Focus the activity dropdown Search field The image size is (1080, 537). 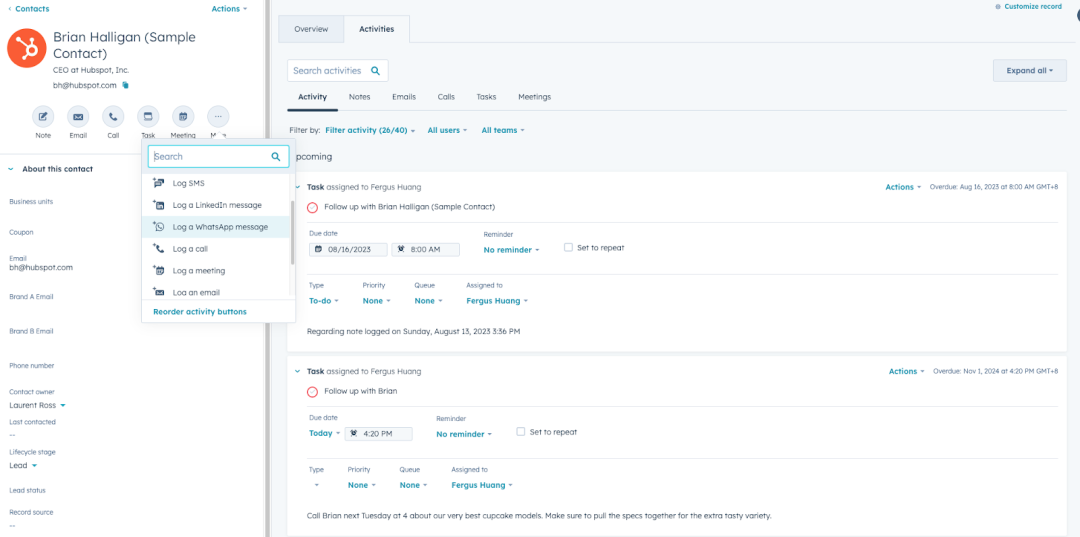click(208, 157)
